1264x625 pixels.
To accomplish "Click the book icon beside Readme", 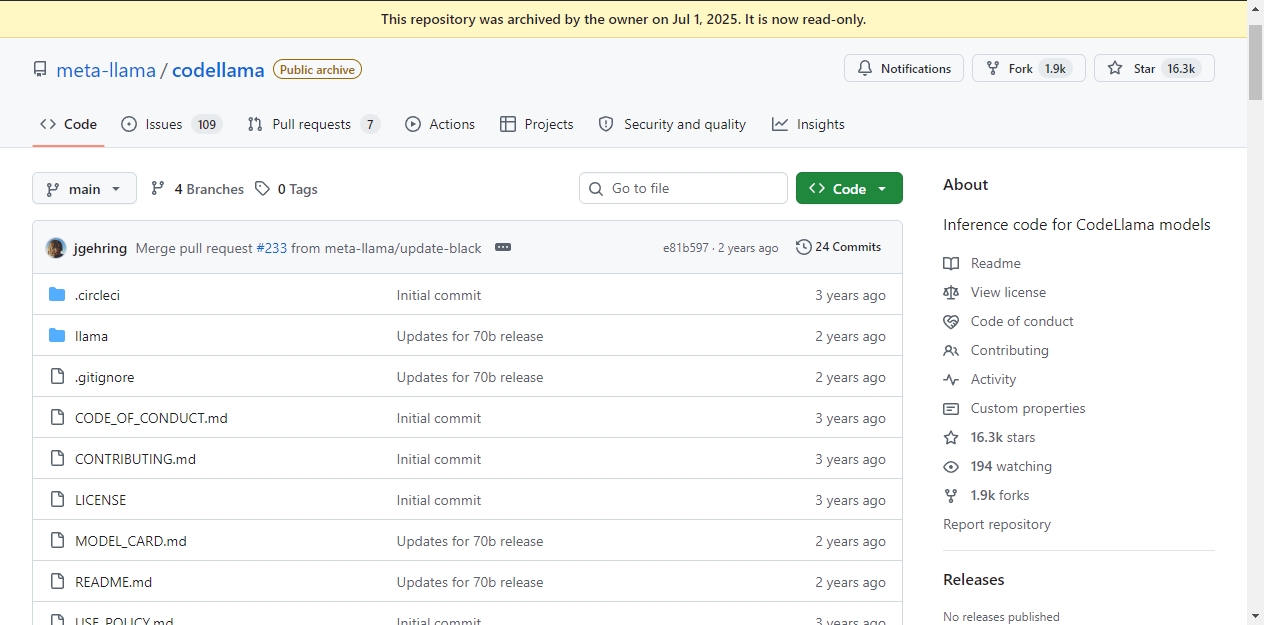I will coord(951,263).
